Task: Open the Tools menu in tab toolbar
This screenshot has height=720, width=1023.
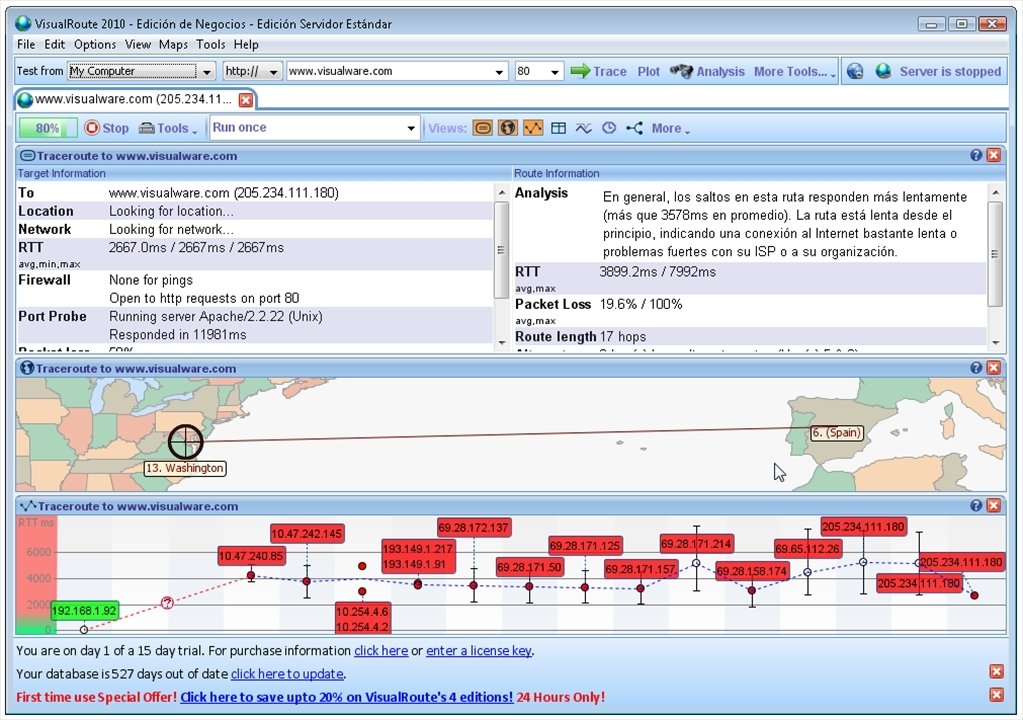Action: coord(168,128)
